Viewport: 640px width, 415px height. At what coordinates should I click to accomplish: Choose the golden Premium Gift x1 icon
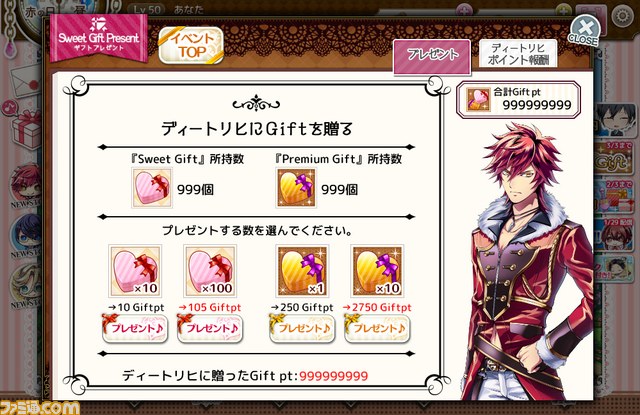coord(302,271)
